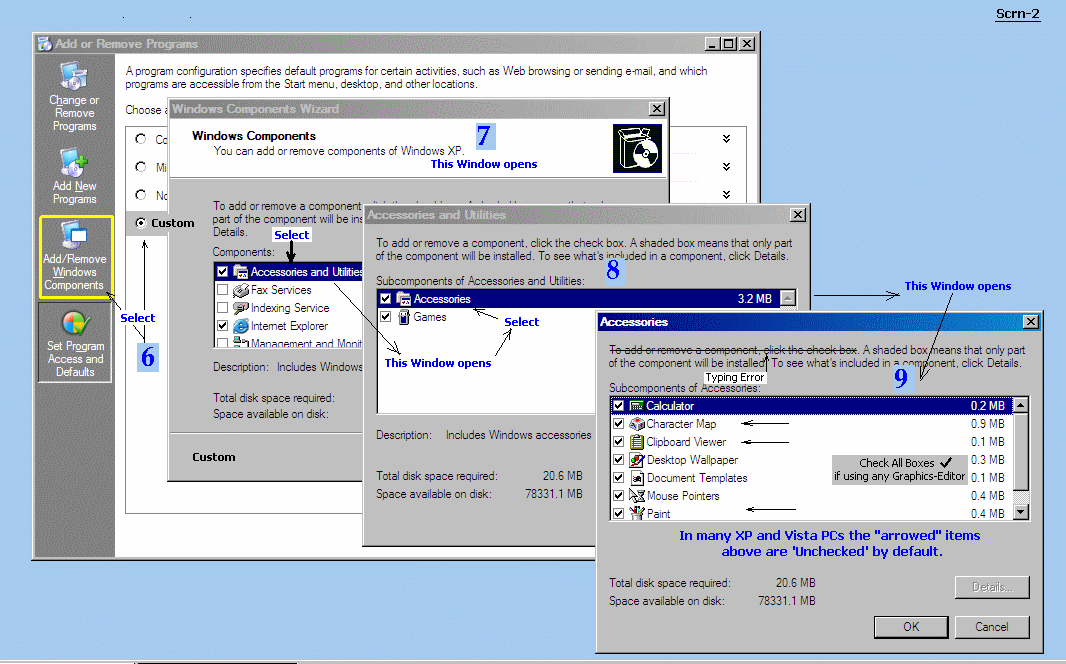Select the Calculator icon
This screenshot has width=1066, height=664.
(636, 406)
